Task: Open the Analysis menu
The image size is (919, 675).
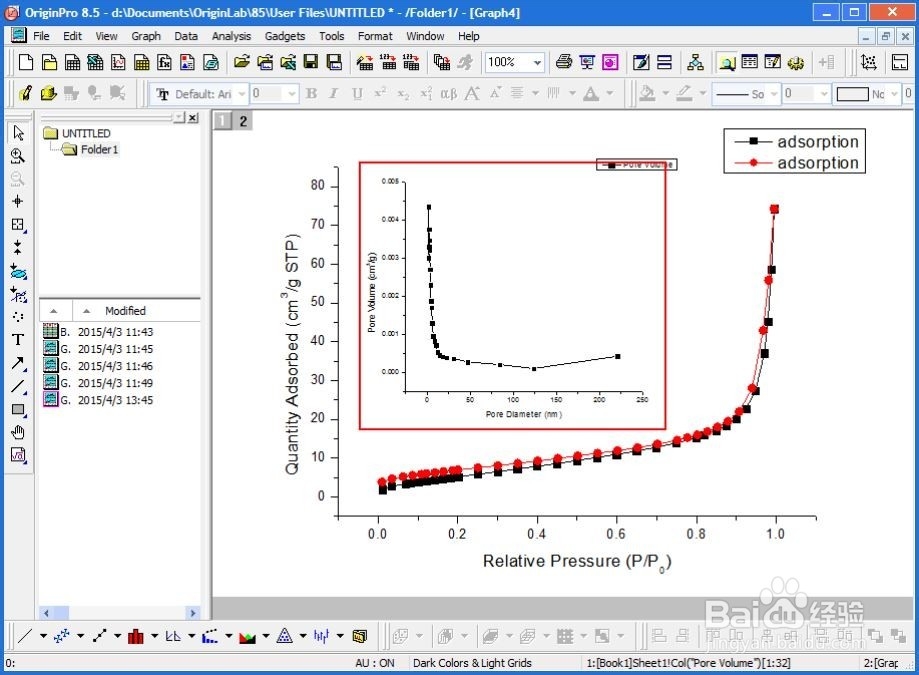Action: pos(231,36)
